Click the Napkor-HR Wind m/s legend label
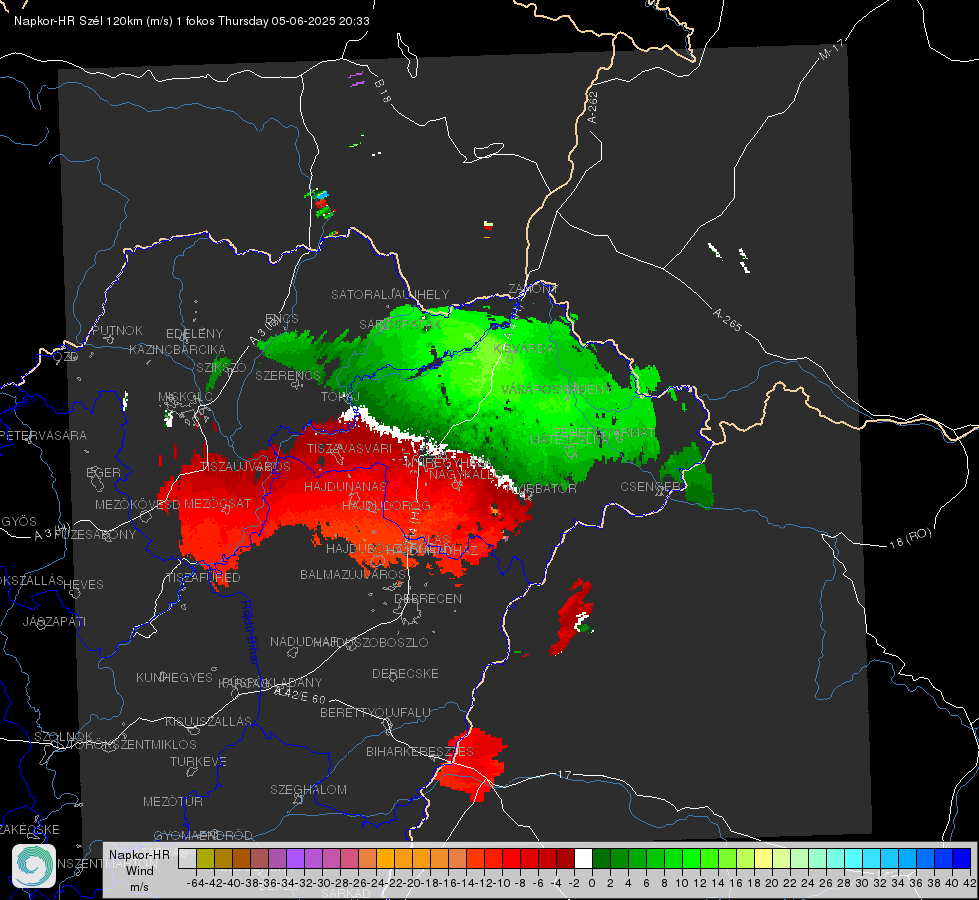Viewport: 979px width, 900px height. [139, 870]
